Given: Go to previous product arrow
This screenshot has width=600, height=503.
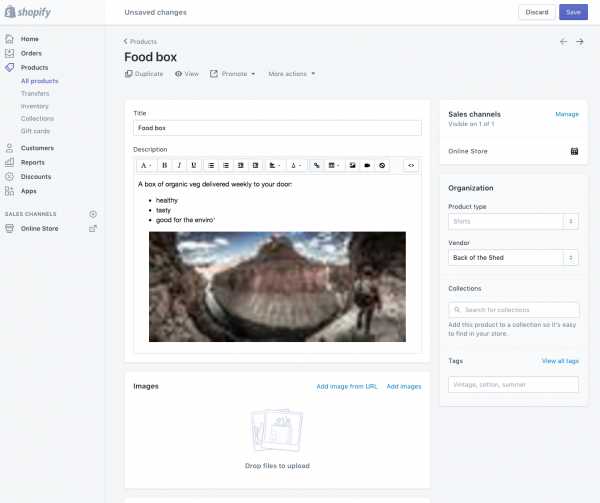Looking at the screenshot, I should [x=564, y=41].
